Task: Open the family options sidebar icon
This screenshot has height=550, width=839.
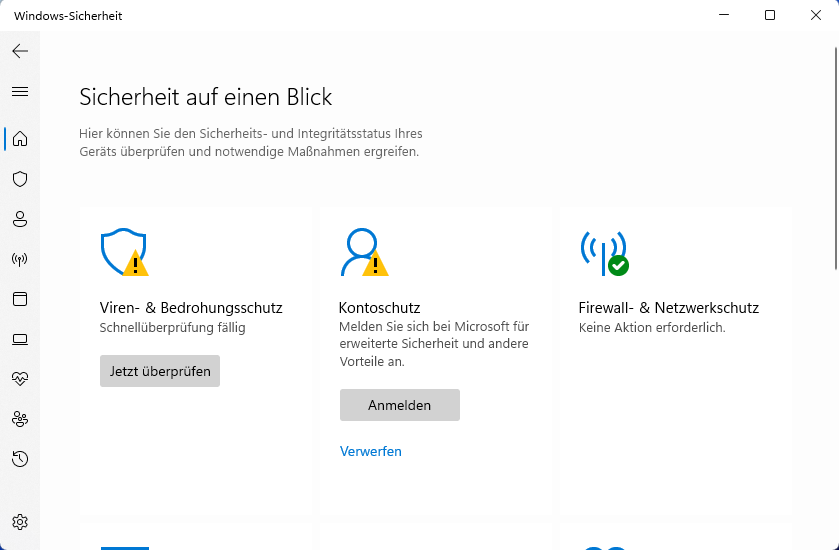Action: tap(20, 419)
